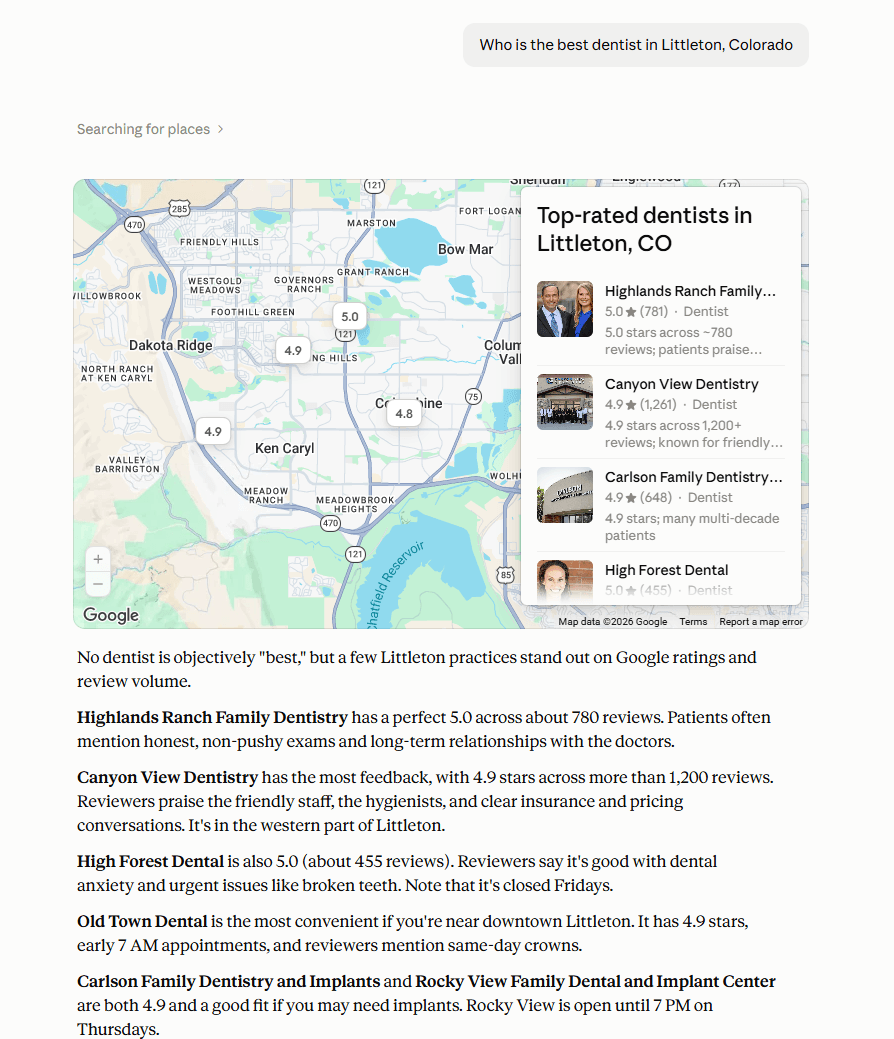Click the 4.9 (648) rating in listing
Viewport: 894px width, 1039px height.
coord(638,497)
